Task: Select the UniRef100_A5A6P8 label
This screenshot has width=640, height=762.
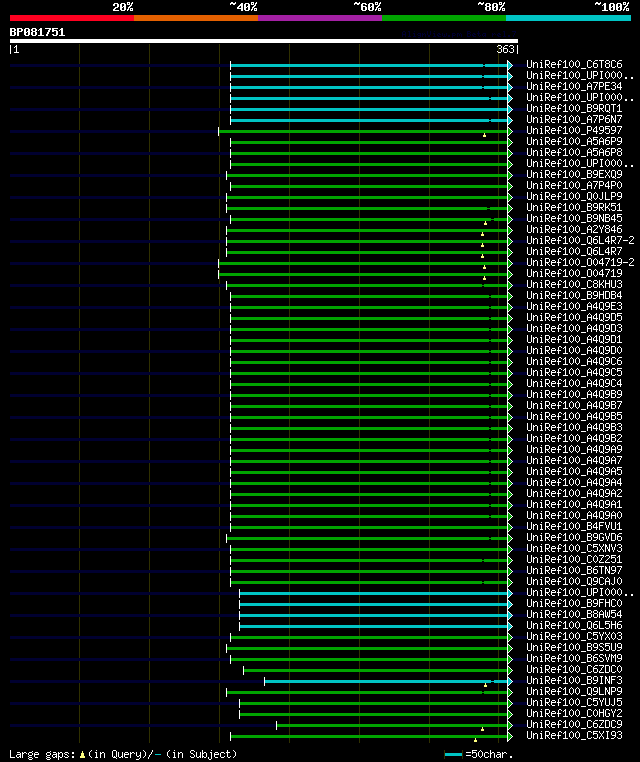Action: click(x=574, y=153)
